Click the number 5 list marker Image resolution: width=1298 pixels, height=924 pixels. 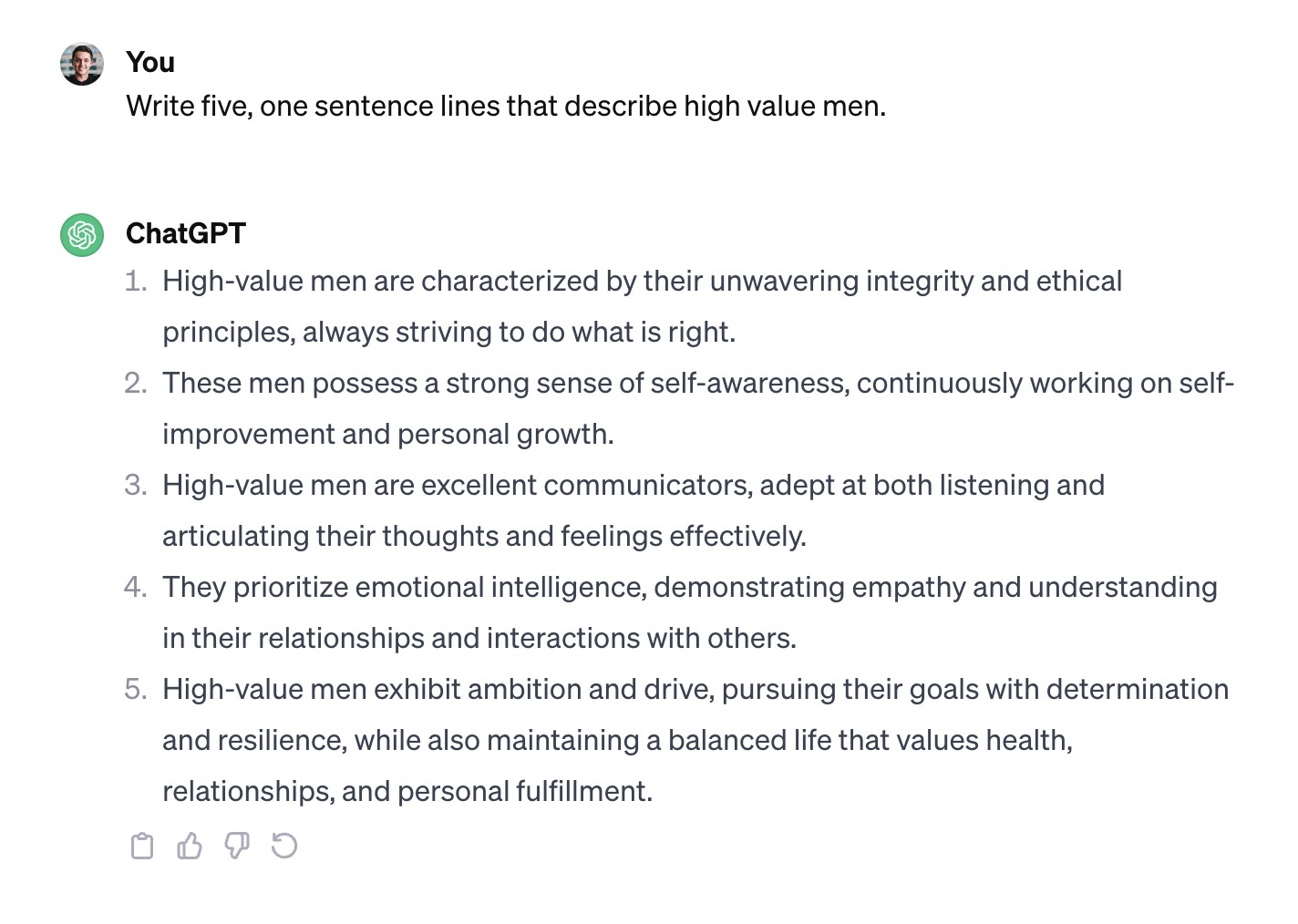click(x=135, y=689)
